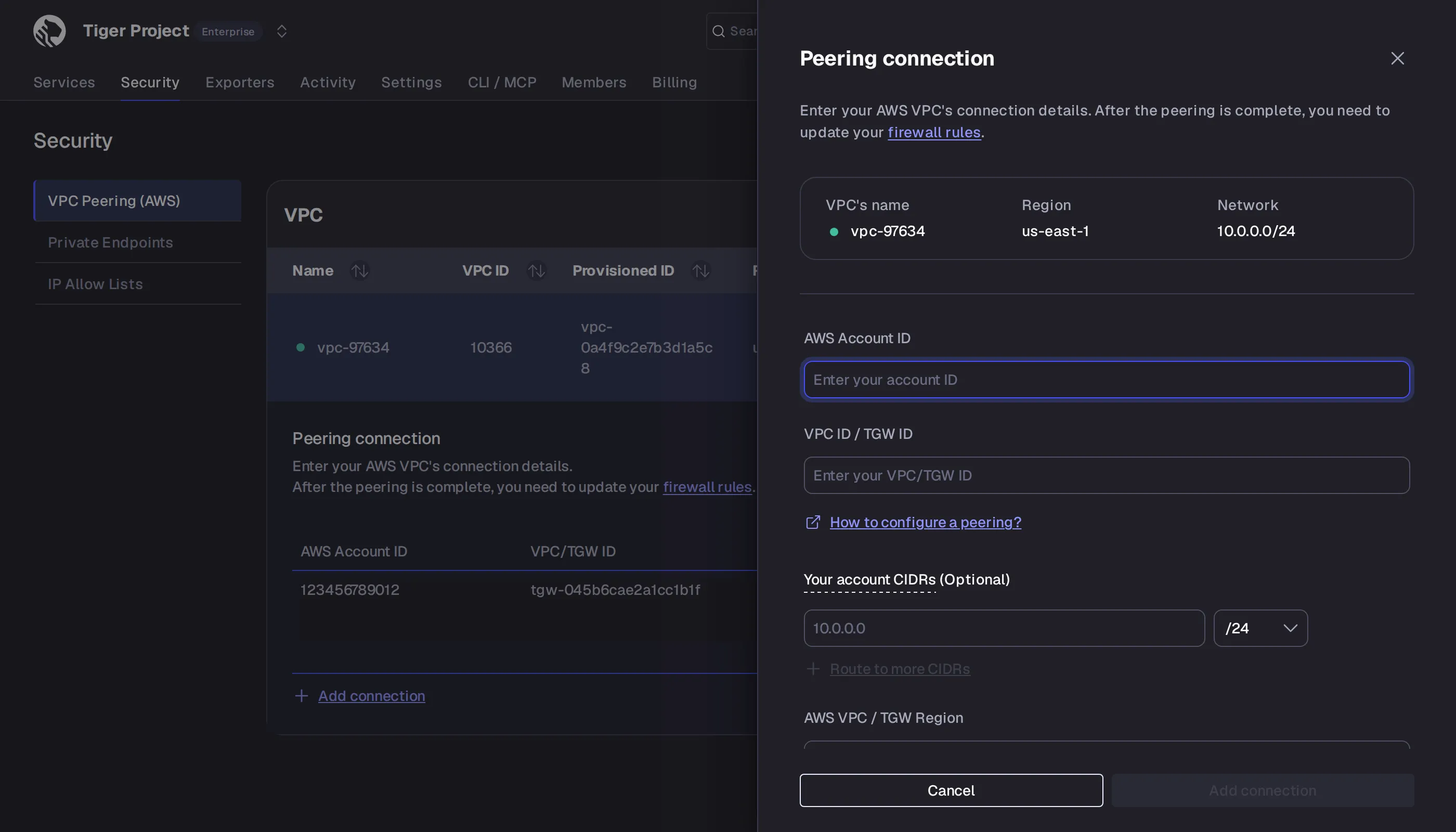Screen dimensions: 1456x832
Task: Open the /24 CIDR mask dropdown
Action: [1260, 628]
